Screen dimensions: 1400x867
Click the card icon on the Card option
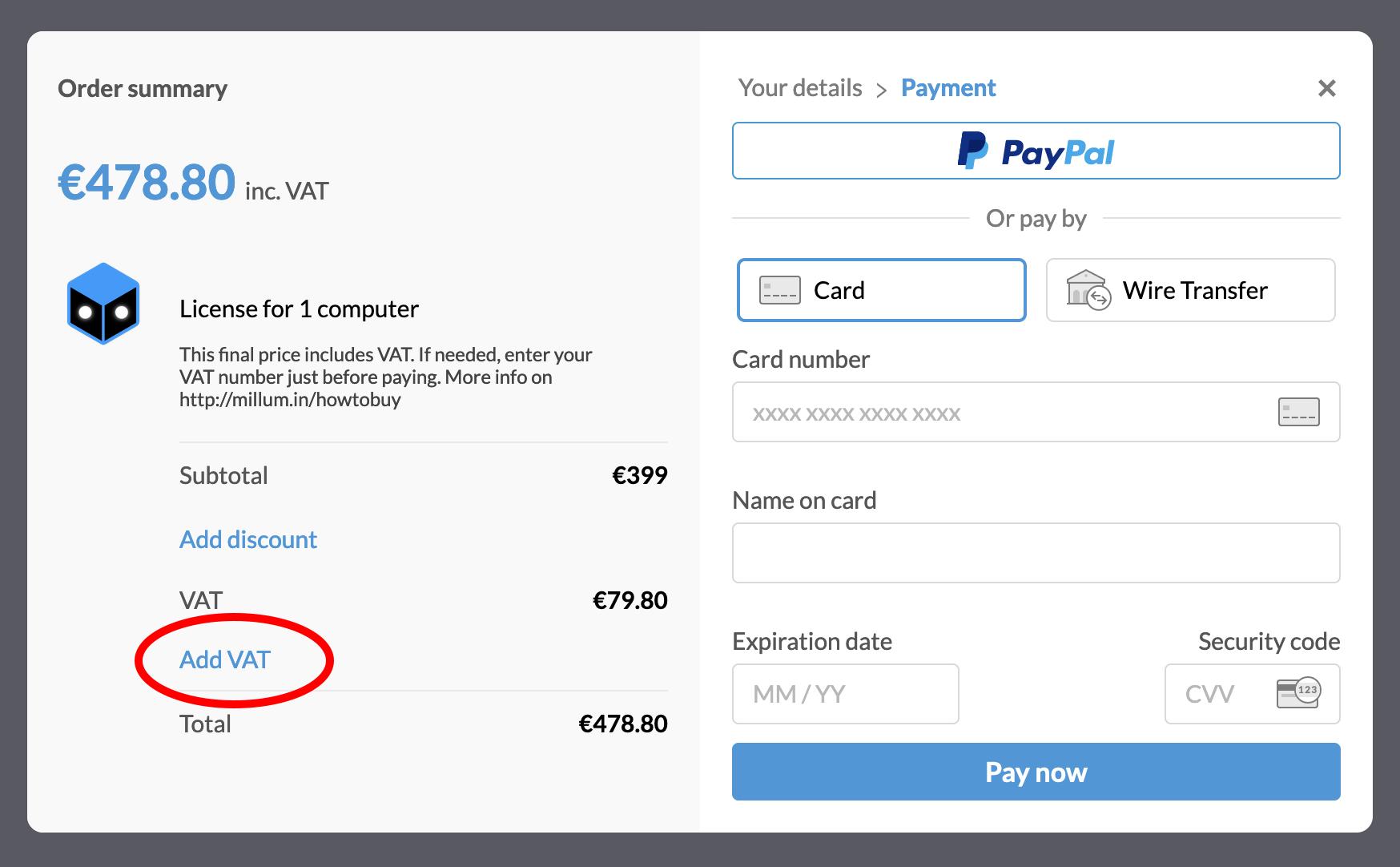tap(779, 290)
